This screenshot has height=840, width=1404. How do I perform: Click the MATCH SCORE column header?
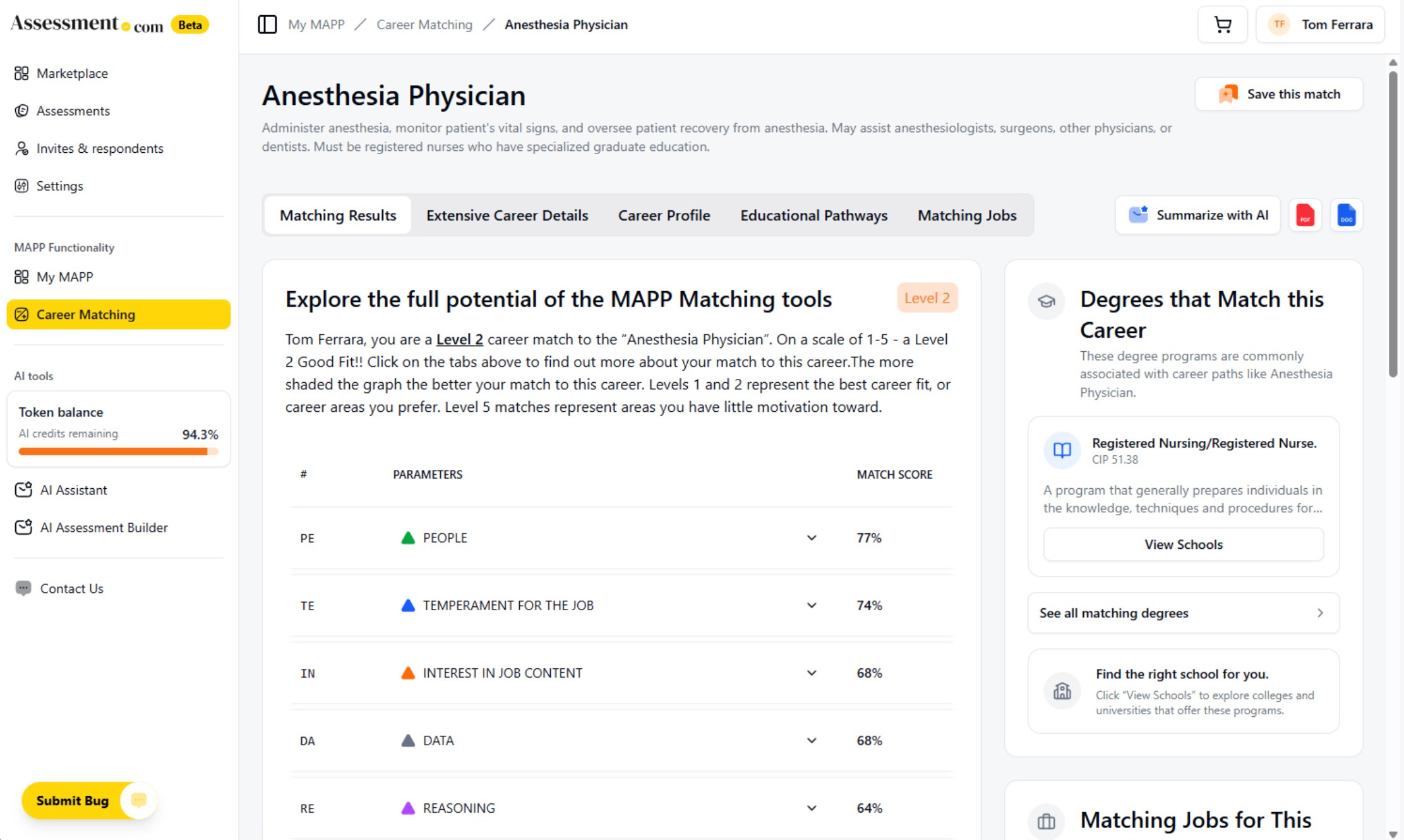tap(894, 474)
